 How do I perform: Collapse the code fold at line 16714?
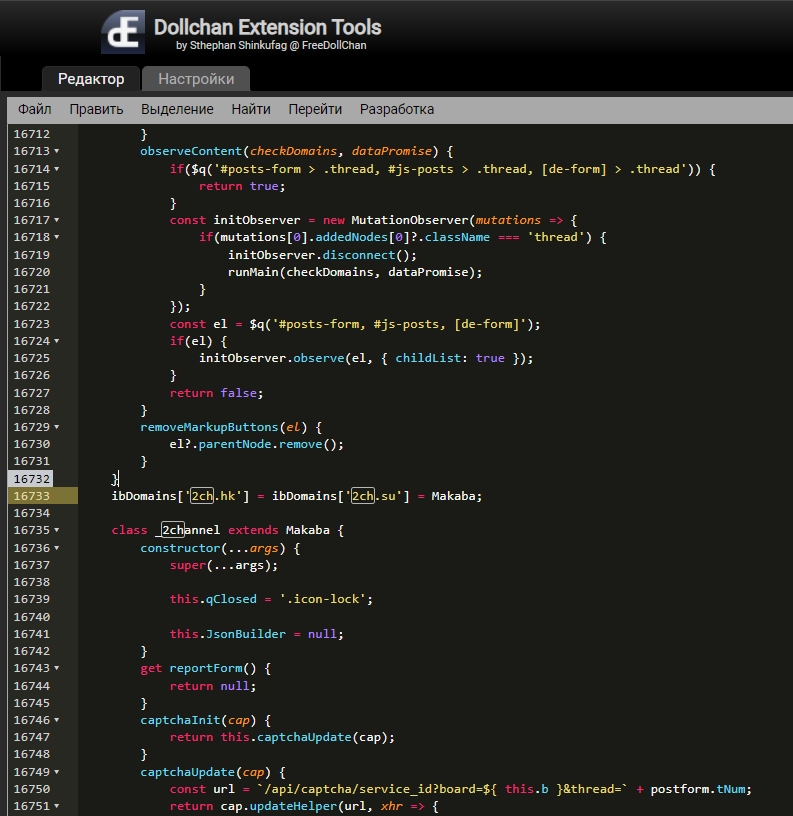[57, 169]
